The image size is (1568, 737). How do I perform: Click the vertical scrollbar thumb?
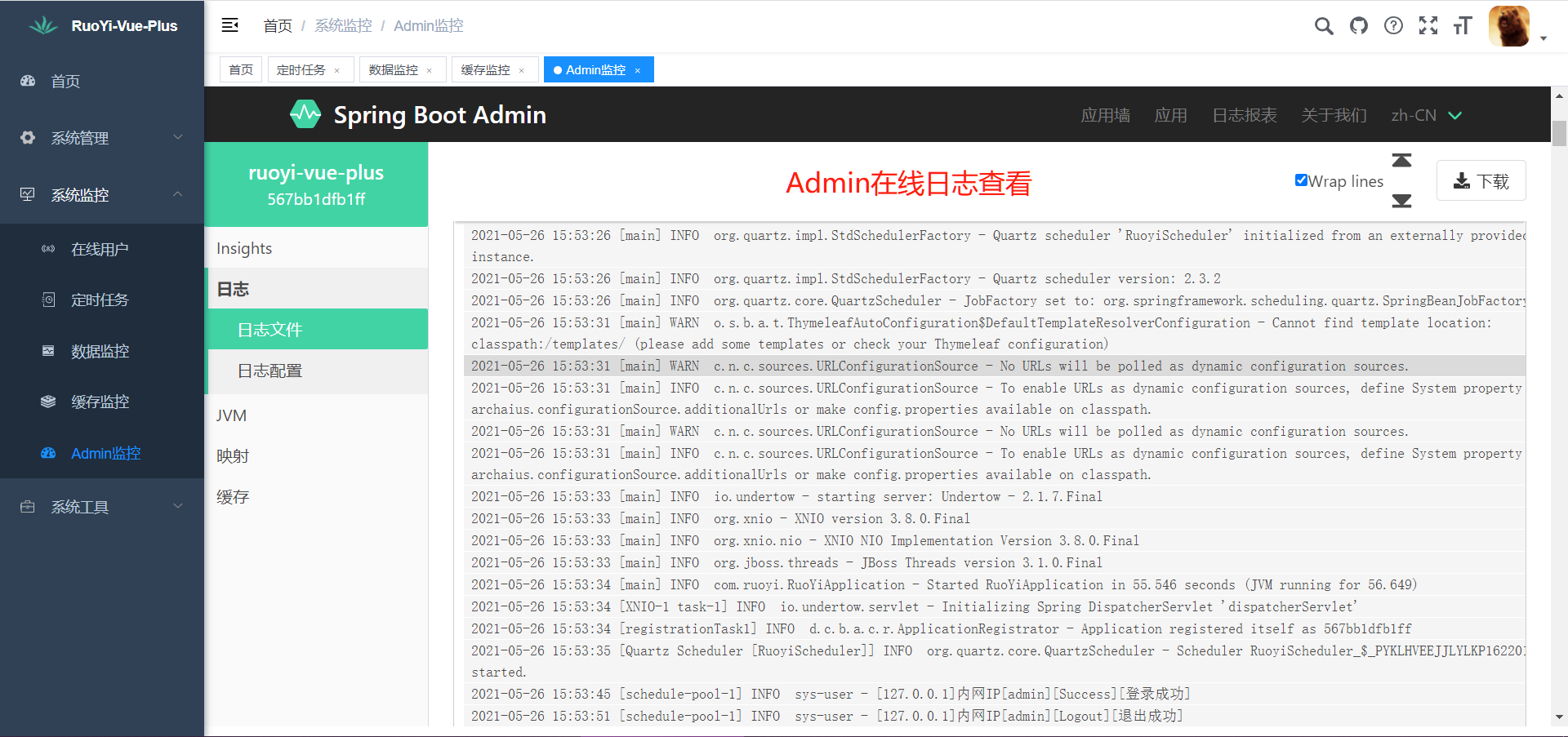(1559, 133)
